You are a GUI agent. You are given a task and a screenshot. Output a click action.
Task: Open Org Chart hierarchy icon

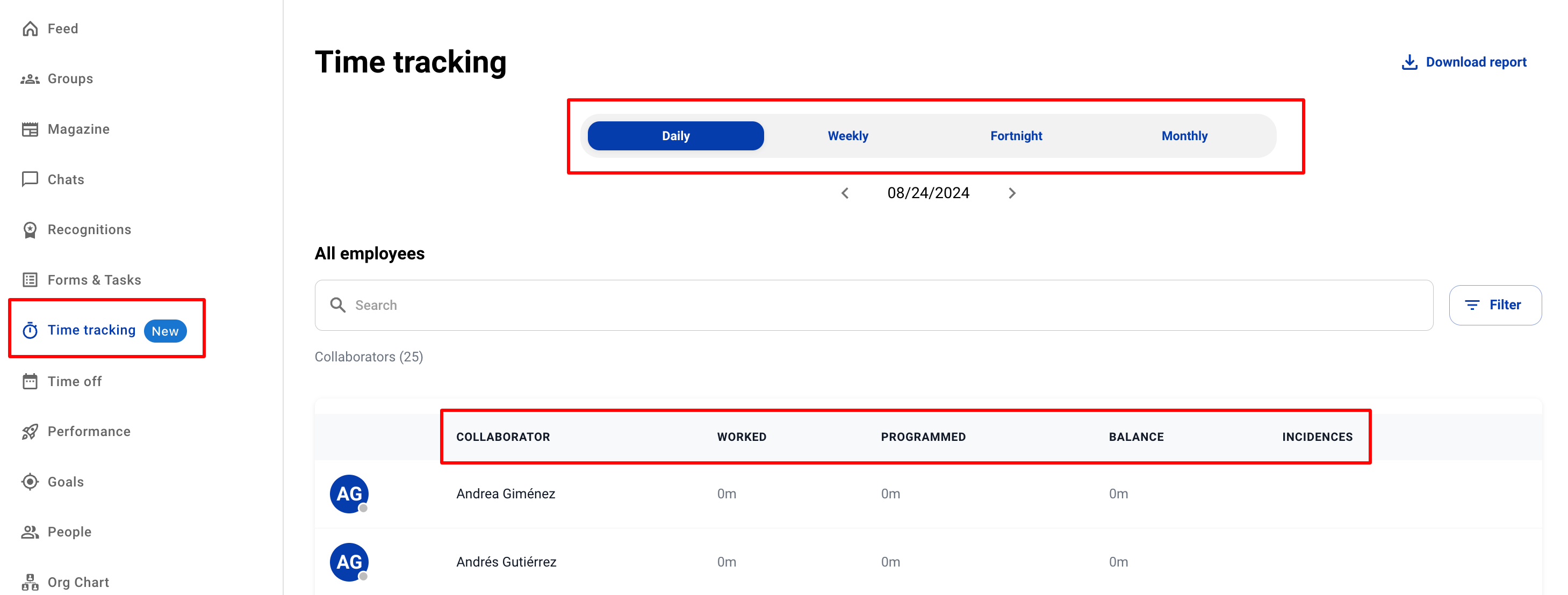click(30, 582)
